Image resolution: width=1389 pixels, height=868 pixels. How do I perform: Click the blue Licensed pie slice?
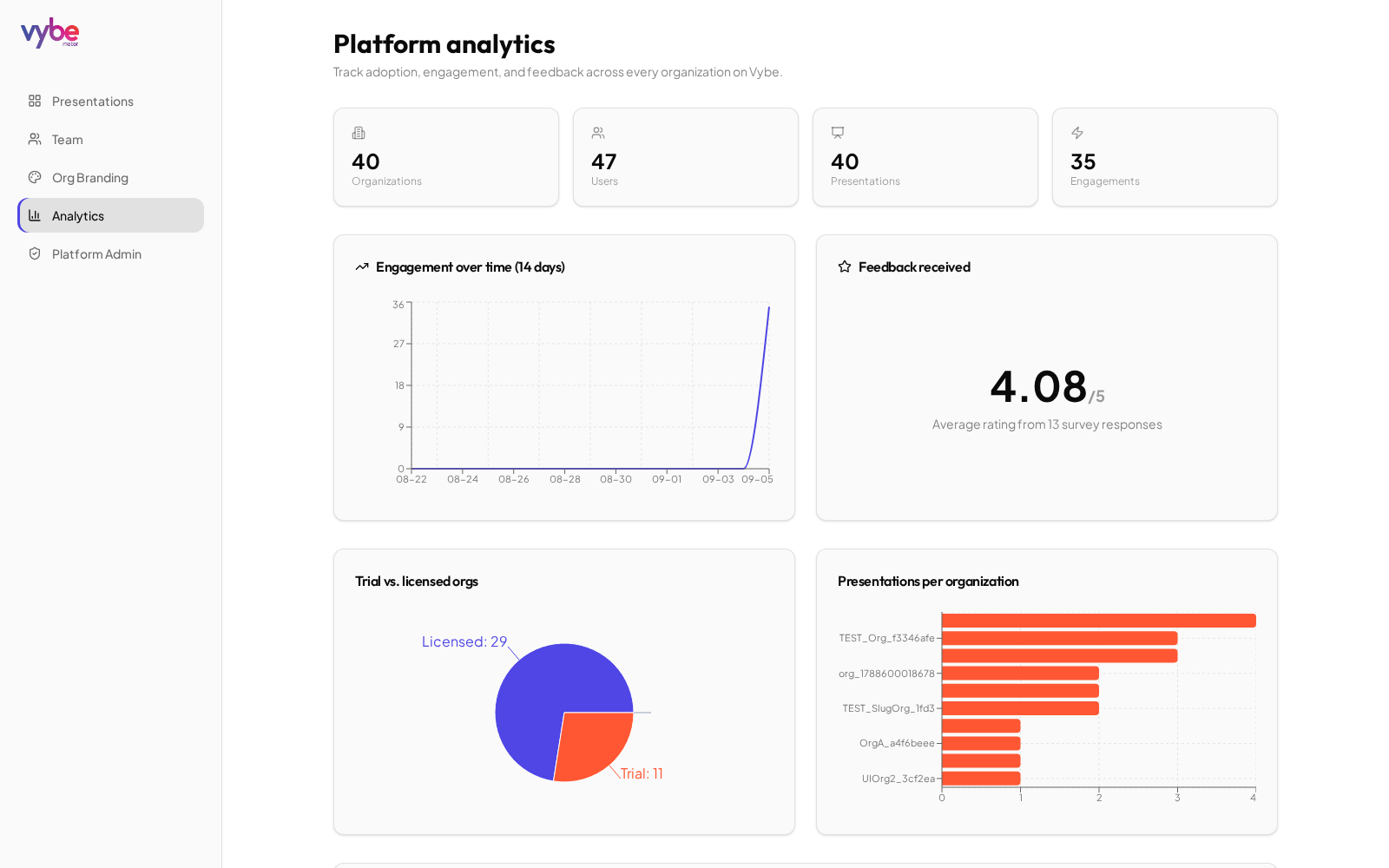pos(543,694)
